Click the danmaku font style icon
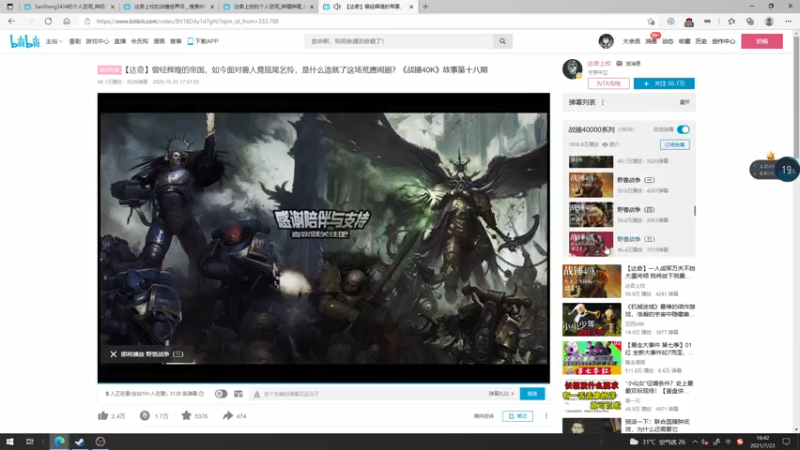The height and width of the screenshot is (450, 800). click(257, 394)
